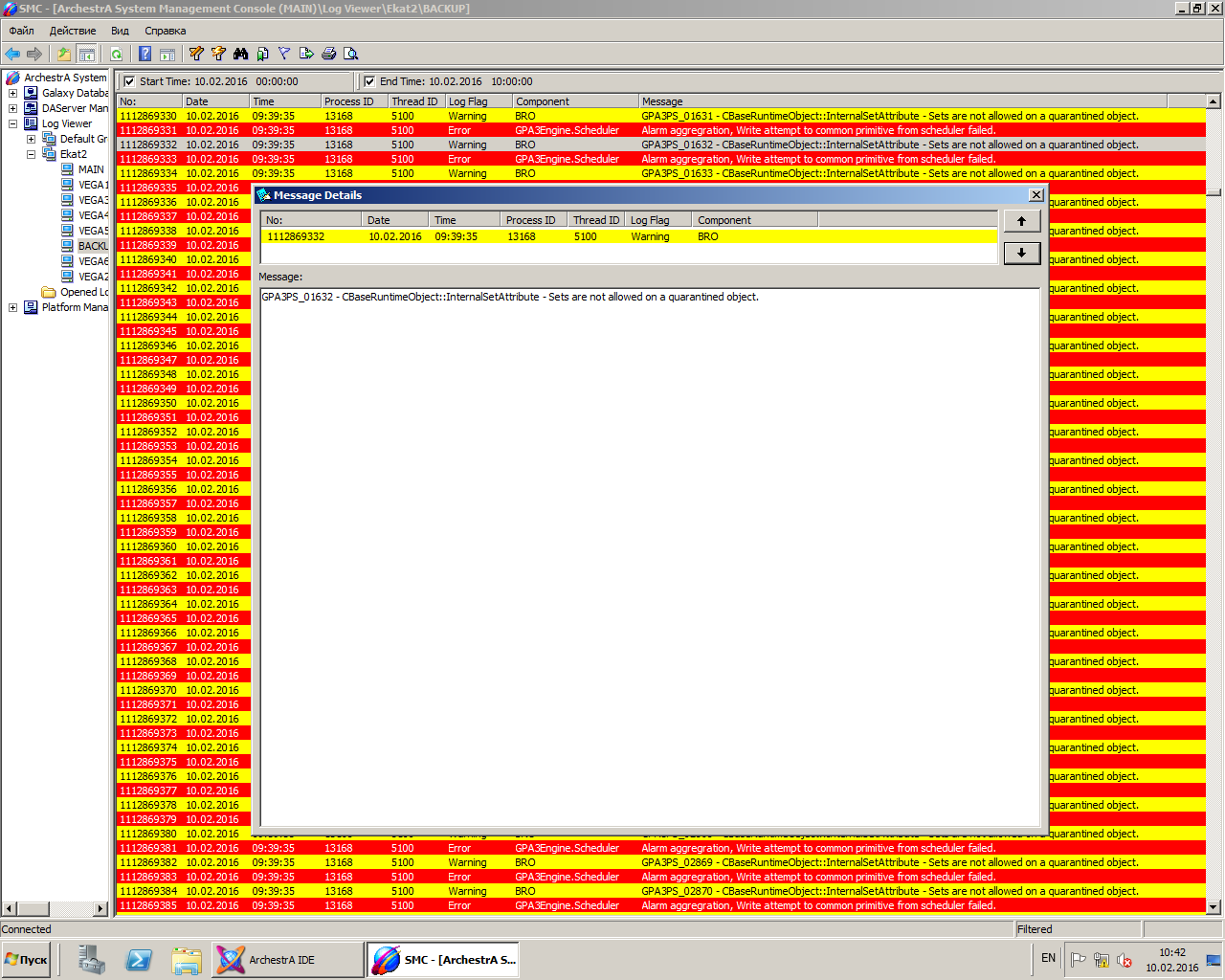
Task: Uncheck the End Time checkbox
Action: (369, 81)
